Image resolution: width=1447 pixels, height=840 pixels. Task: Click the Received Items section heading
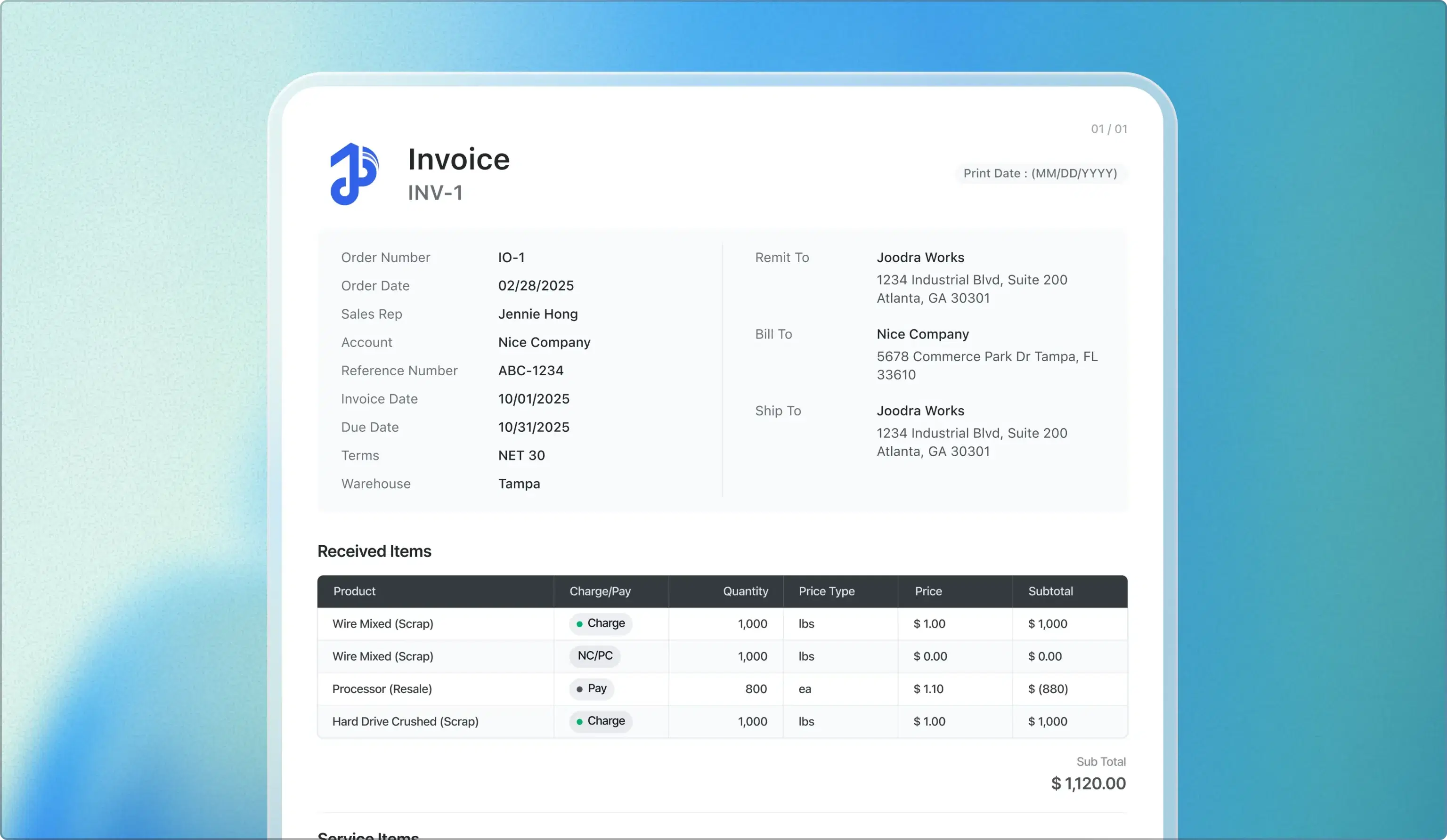[374, 551]
